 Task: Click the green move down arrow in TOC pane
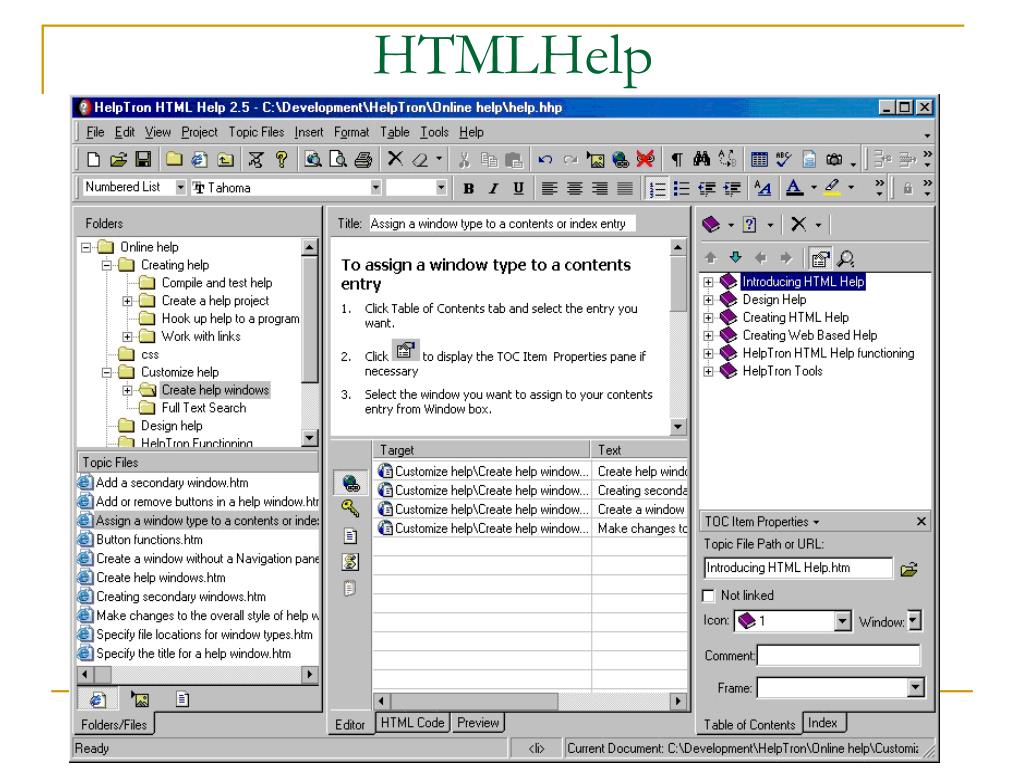click(735, 257)
